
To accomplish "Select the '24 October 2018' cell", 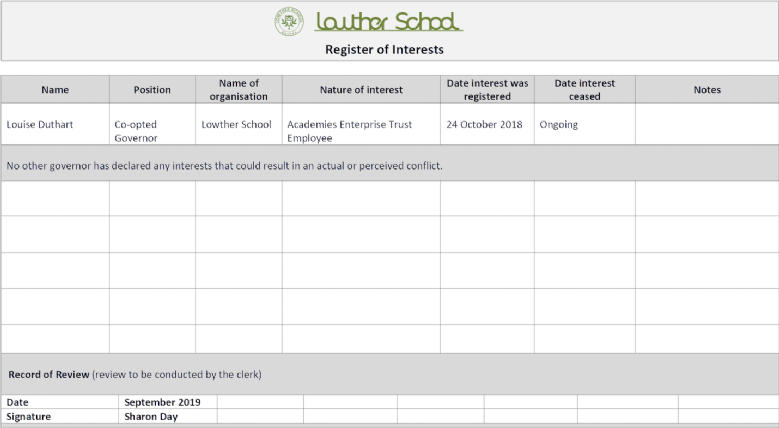I will tap(487, 124).
